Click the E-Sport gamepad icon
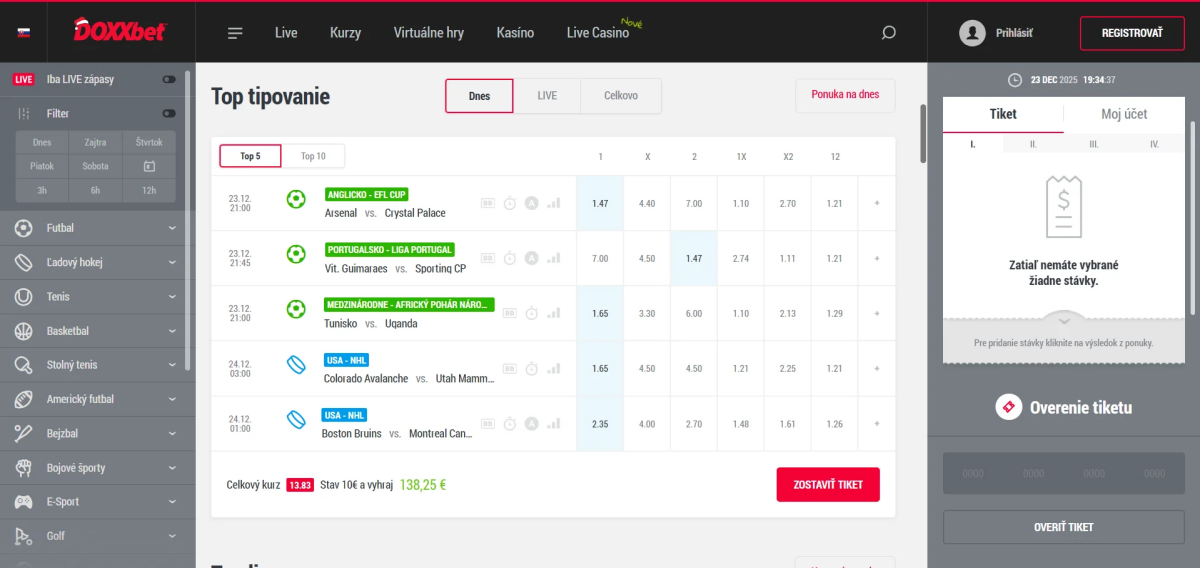1200x568 pixels. tap(24, 501)
